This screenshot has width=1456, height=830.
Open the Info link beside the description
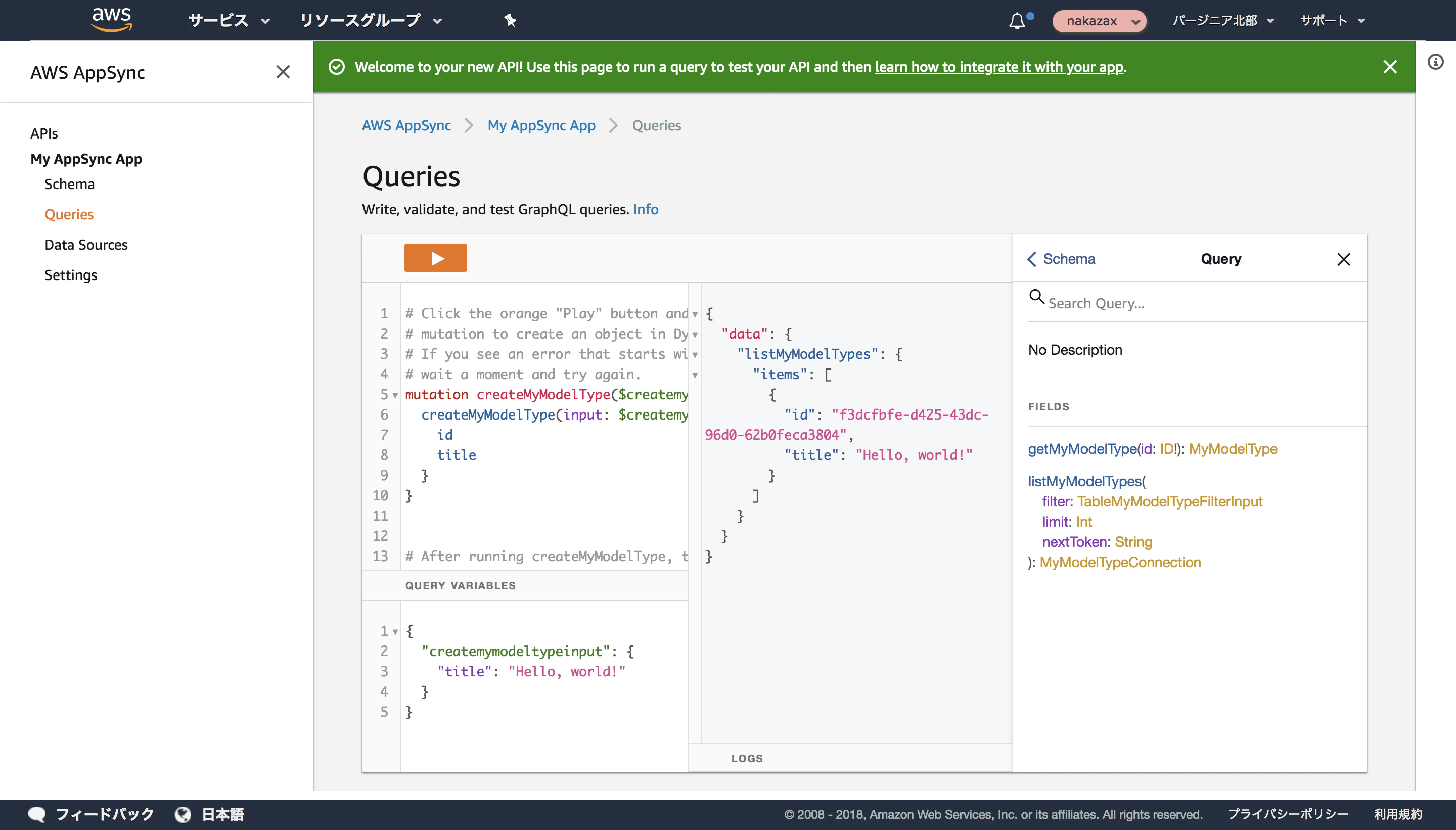(645, 210)
